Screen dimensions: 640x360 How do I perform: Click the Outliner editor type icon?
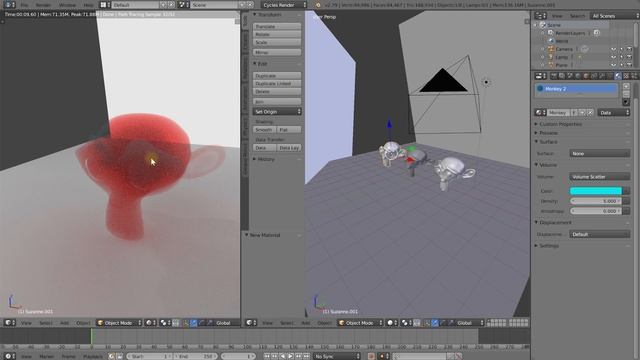point(541,16)
